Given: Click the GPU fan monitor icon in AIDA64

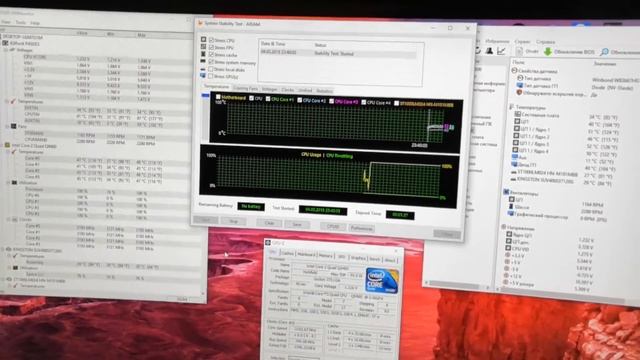Looking at the screenshot, I should click(511, 214).
